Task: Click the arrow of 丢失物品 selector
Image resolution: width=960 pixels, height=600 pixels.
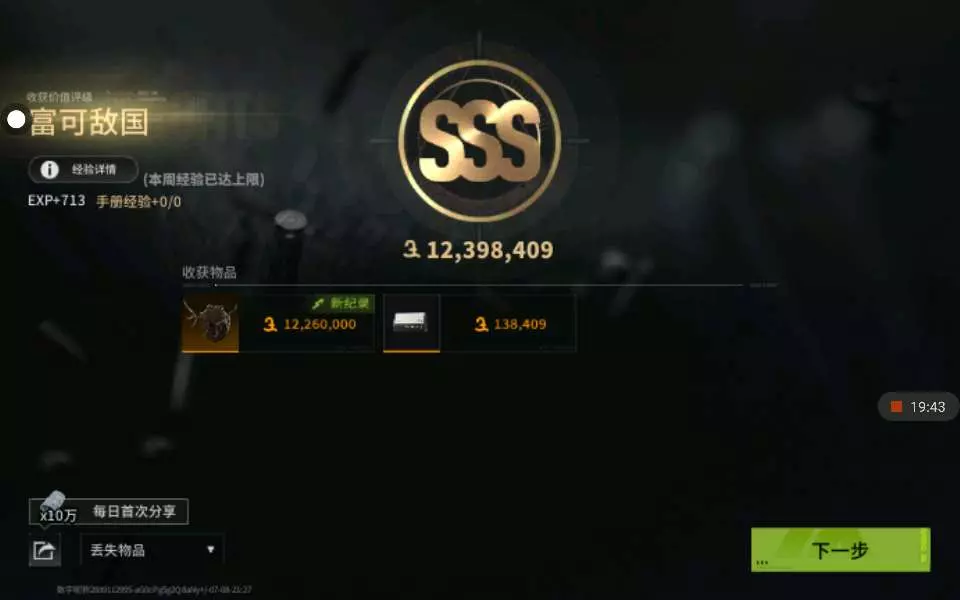Action: pos(211,549)
